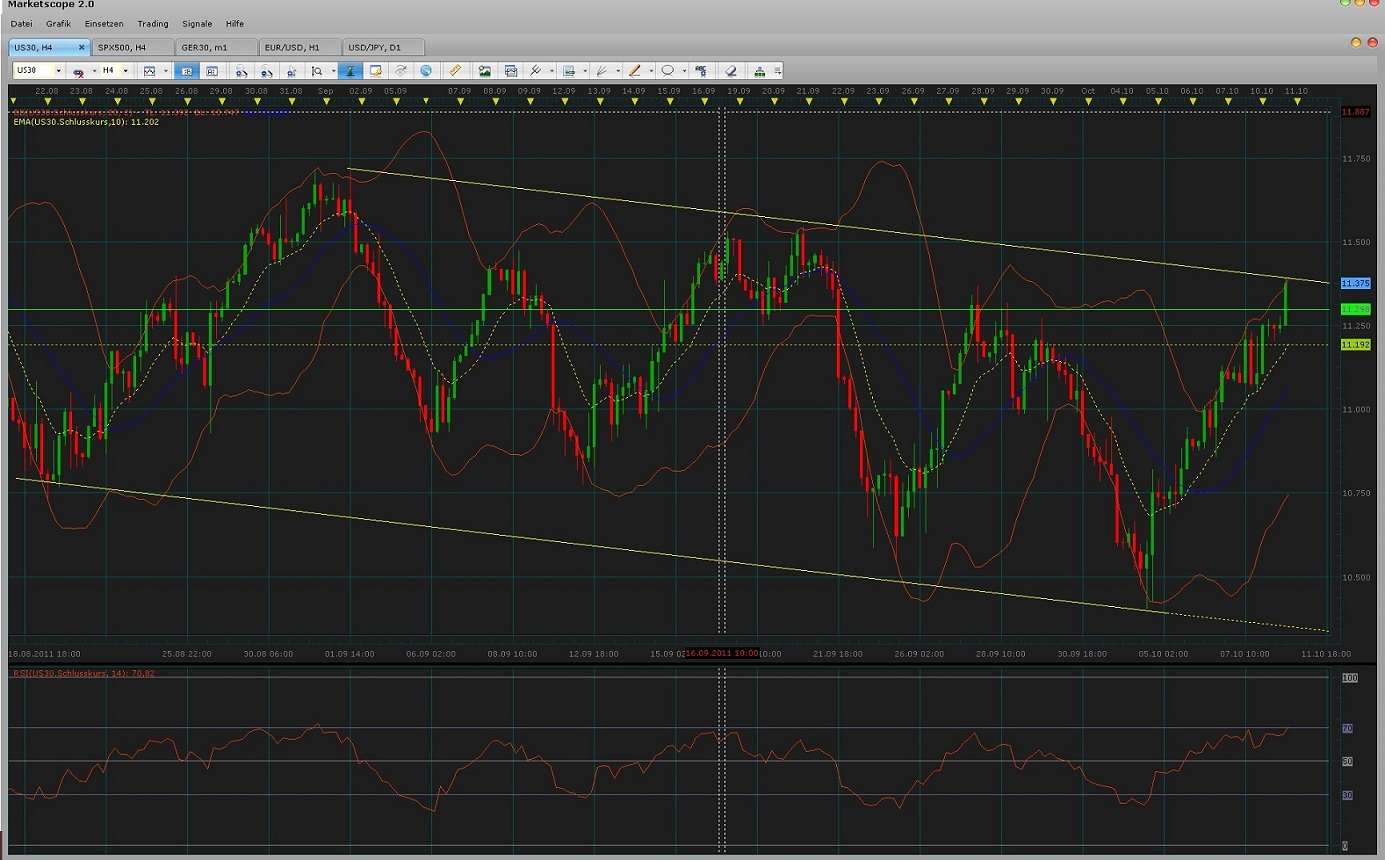This screenshot has height=860, width=1385.
Task: Close the US30, H4 tab with its x
Action: tap(81, 47)
